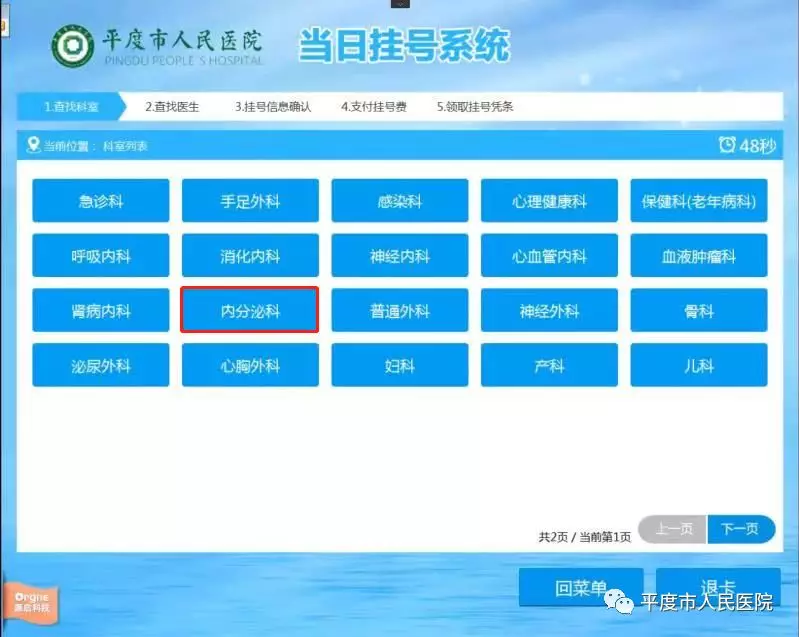
Task: Pick the 儿科 department
Action: (699, 366)
